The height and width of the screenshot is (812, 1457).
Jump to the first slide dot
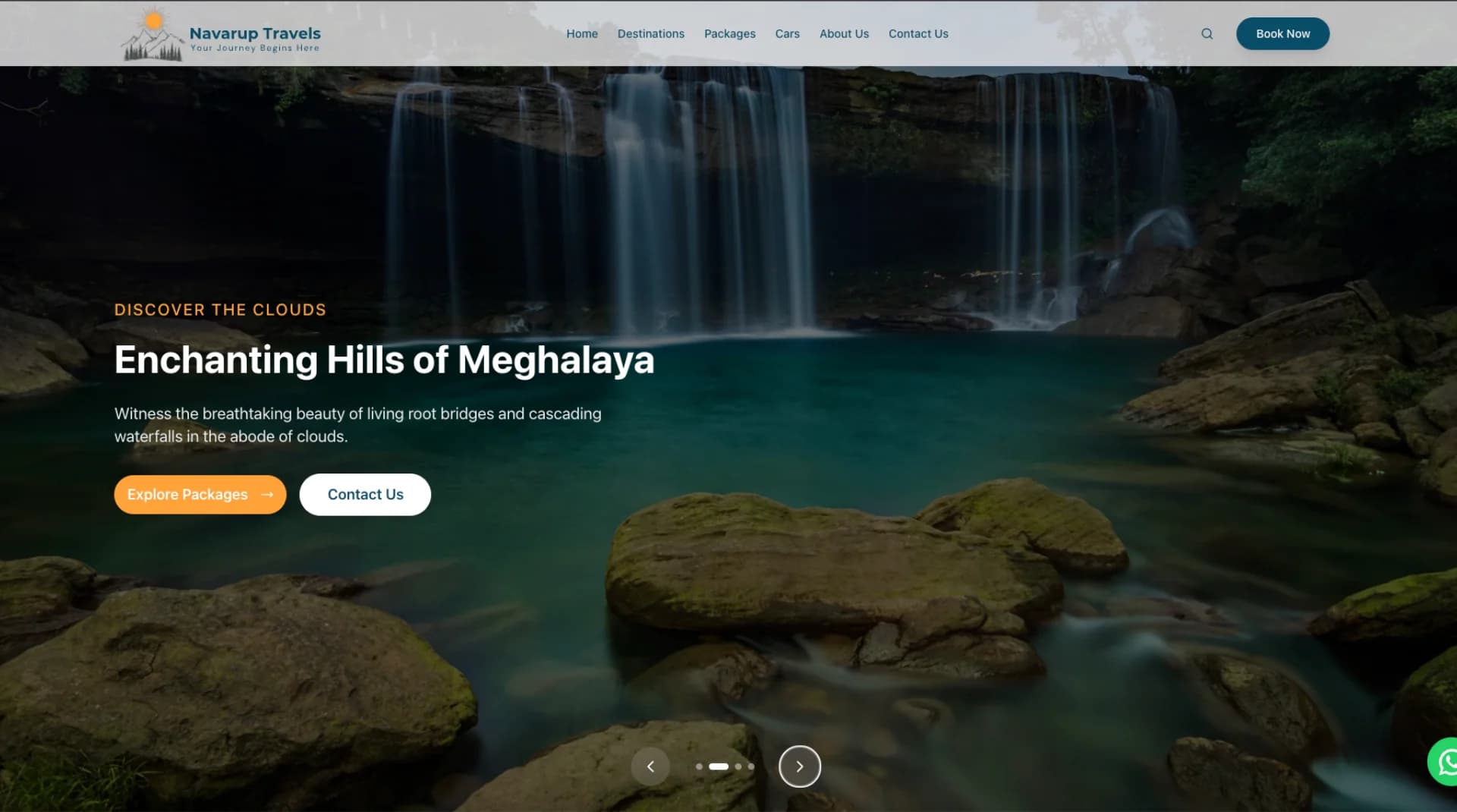pyautogui.click(x=699, y=766)
